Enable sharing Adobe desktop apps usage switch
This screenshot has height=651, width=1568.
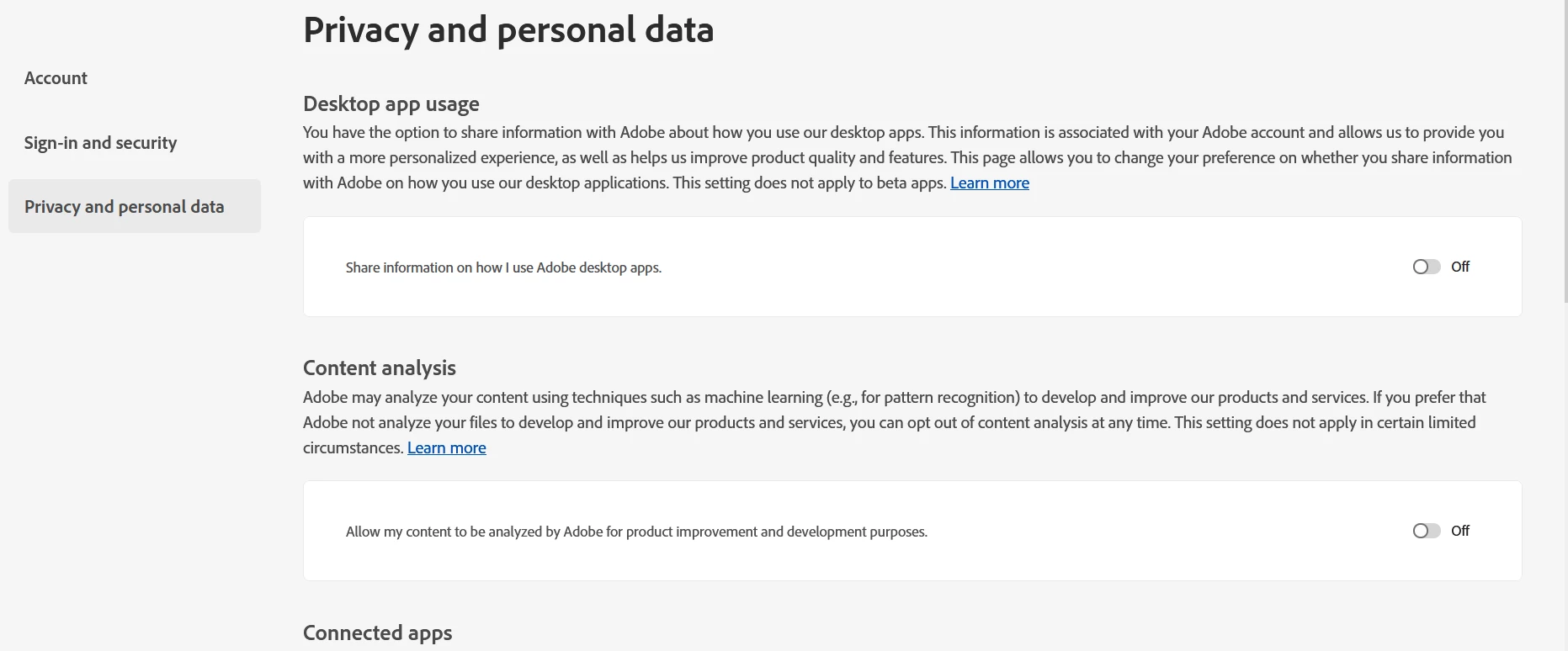pos(1426,267)
